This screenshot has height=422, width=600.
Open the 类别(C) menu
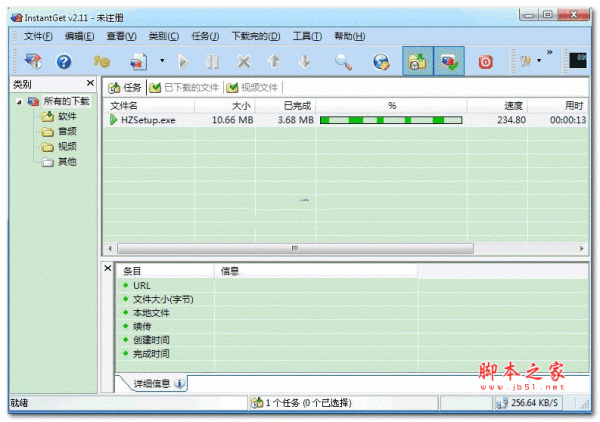[x=164, y=36]
